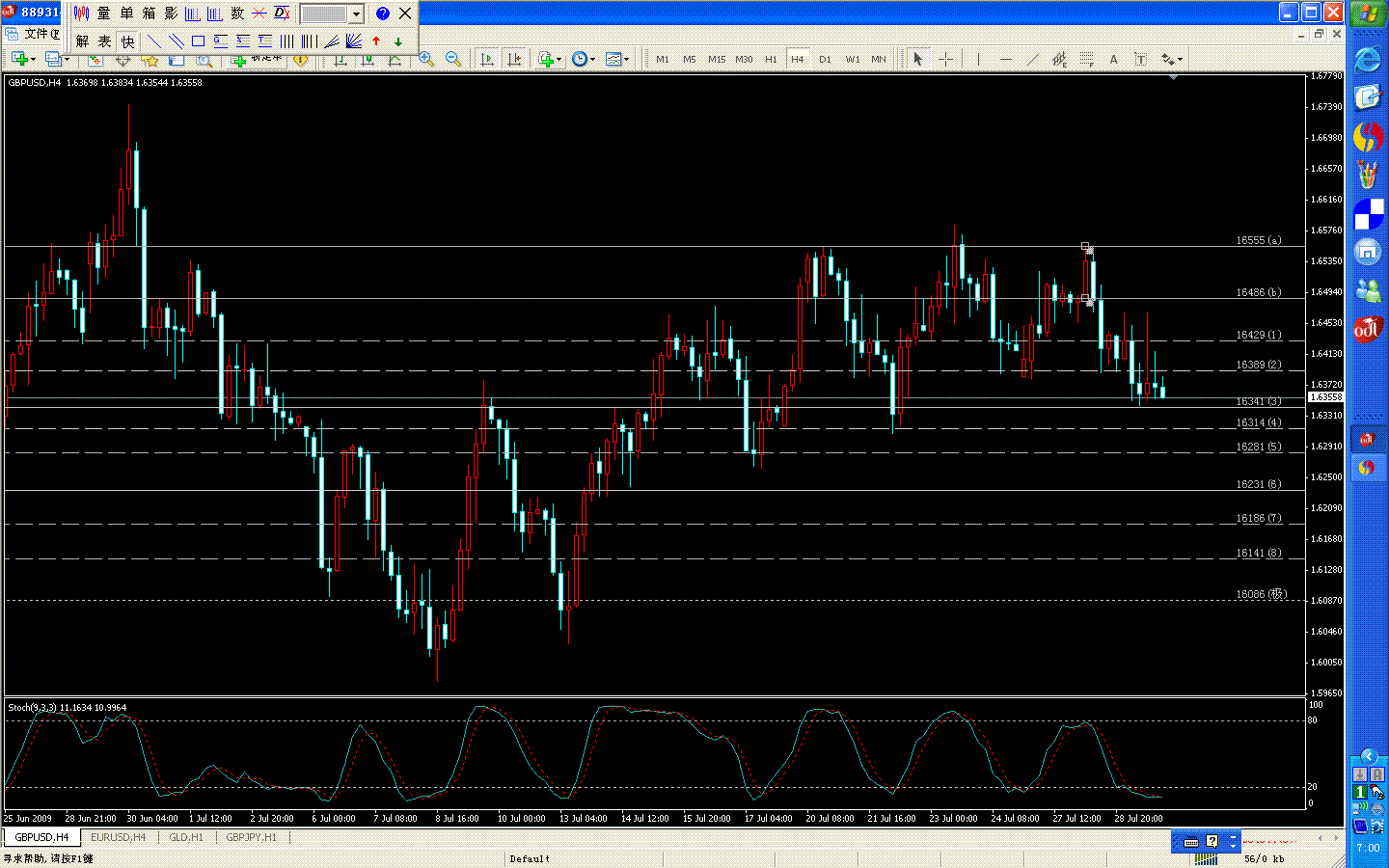Click the blue fan lines icon
The height and width of the screenshot is (868, 1389).
(x=353, y=41)
